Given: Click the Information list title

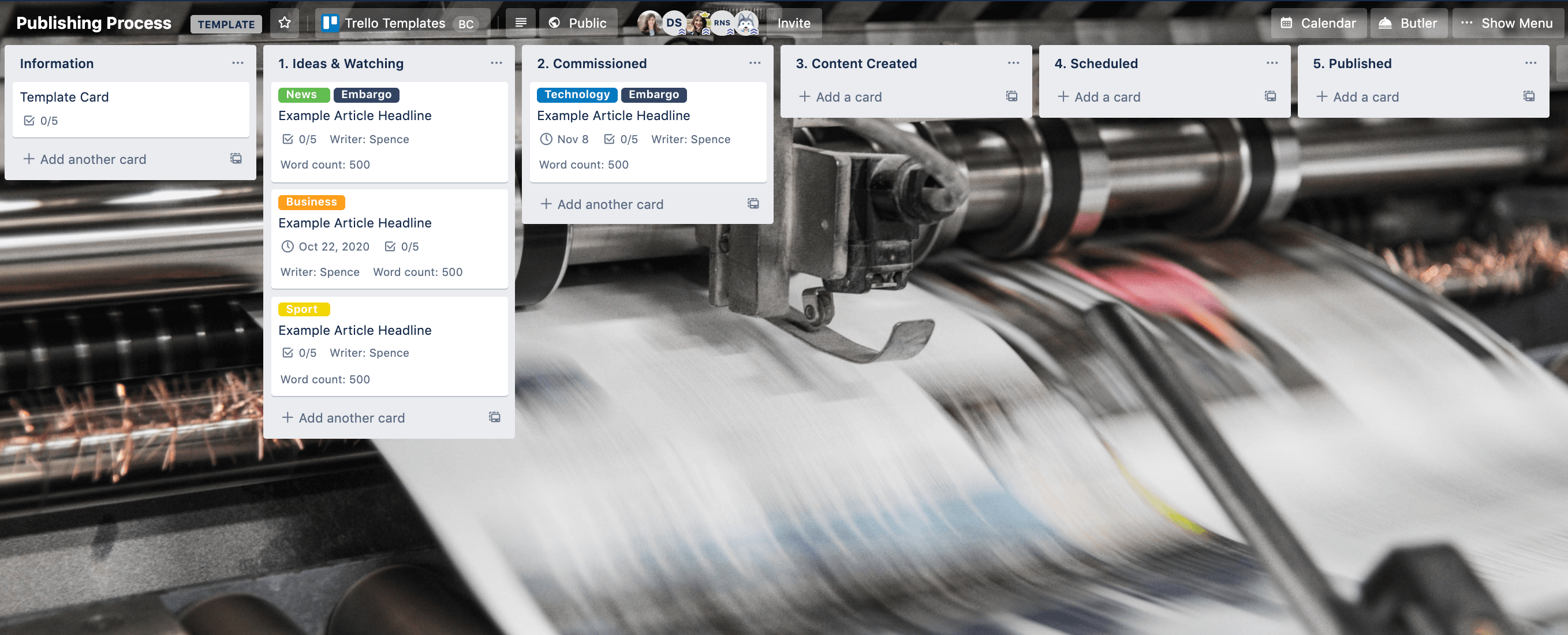Looking at the screenshot, I should coord(57,63).
